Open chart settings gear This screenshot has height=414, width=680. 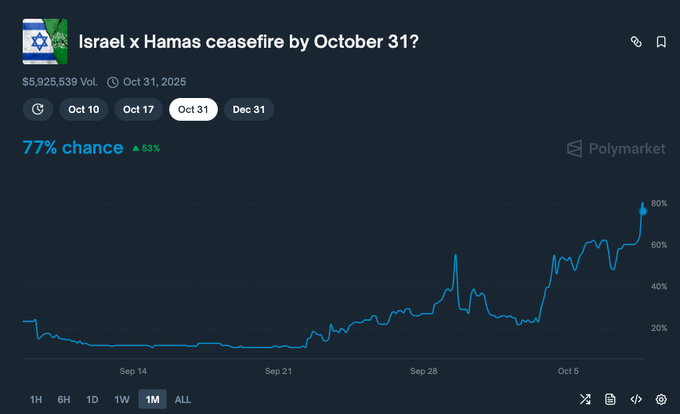[661, 400]
